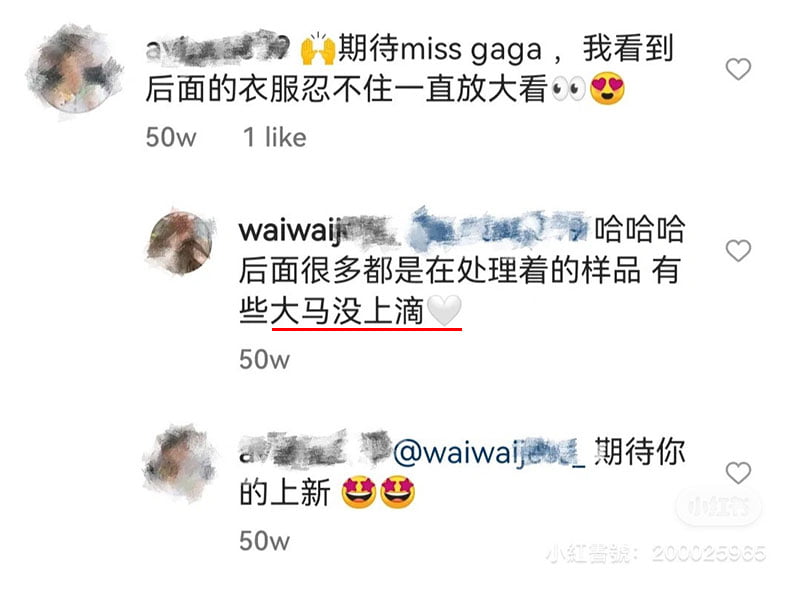Image resolution: width=800 pixels, height=589 pixels.
Task: Click the 50w timestamp below 的上新
Action: point(264,541)
